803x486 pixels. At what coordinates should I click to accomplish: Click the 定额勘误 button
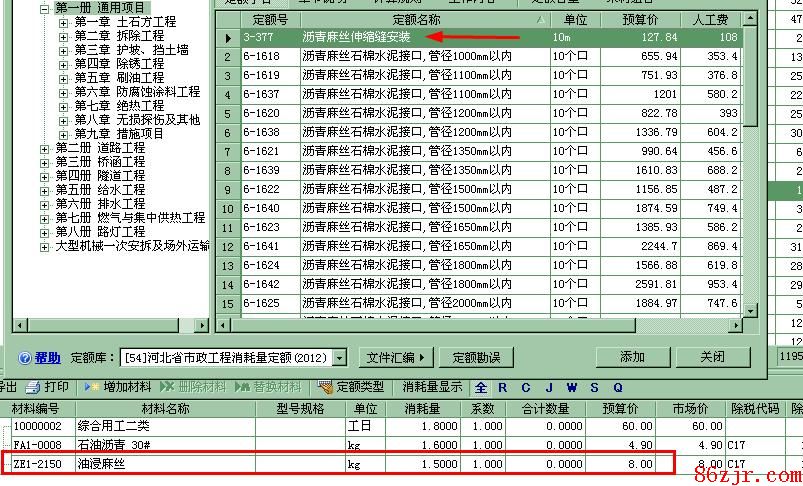(x=476, y=357)
